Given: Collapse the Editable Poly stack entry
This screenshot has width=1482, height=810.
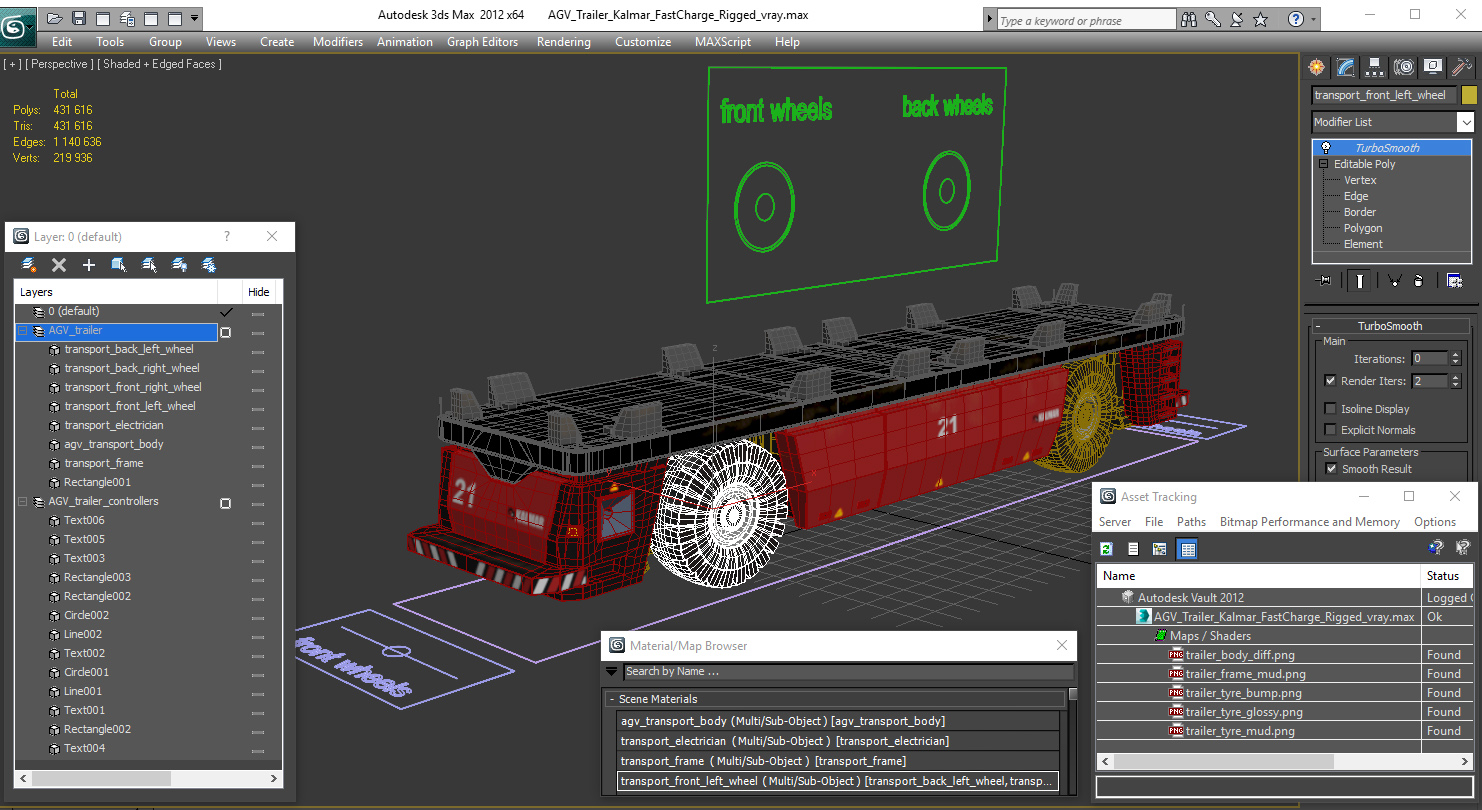Looking at the screenshot, I should coord(1324,164).
